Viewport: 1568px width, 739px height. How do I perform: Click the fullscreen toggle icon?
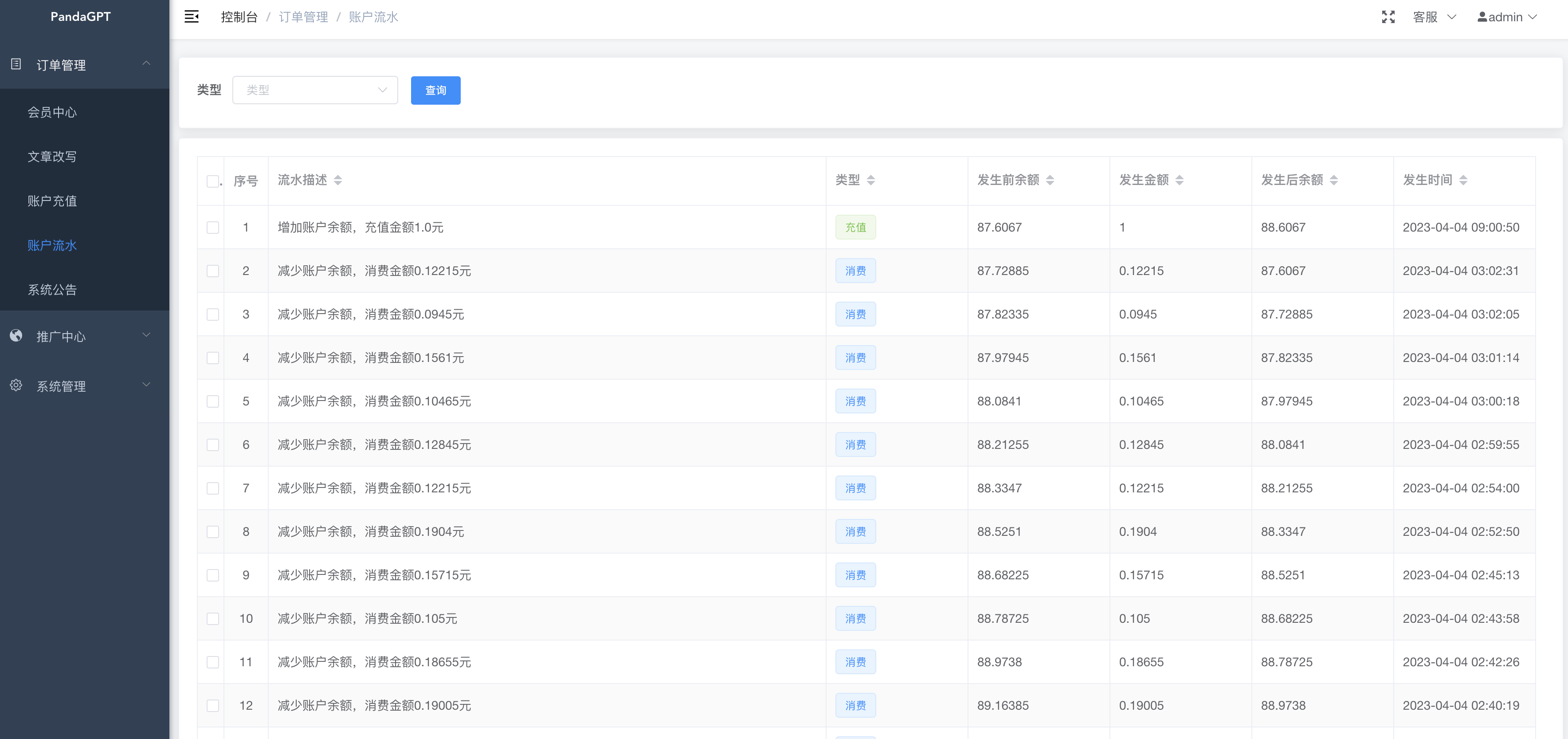[1388, 17]
